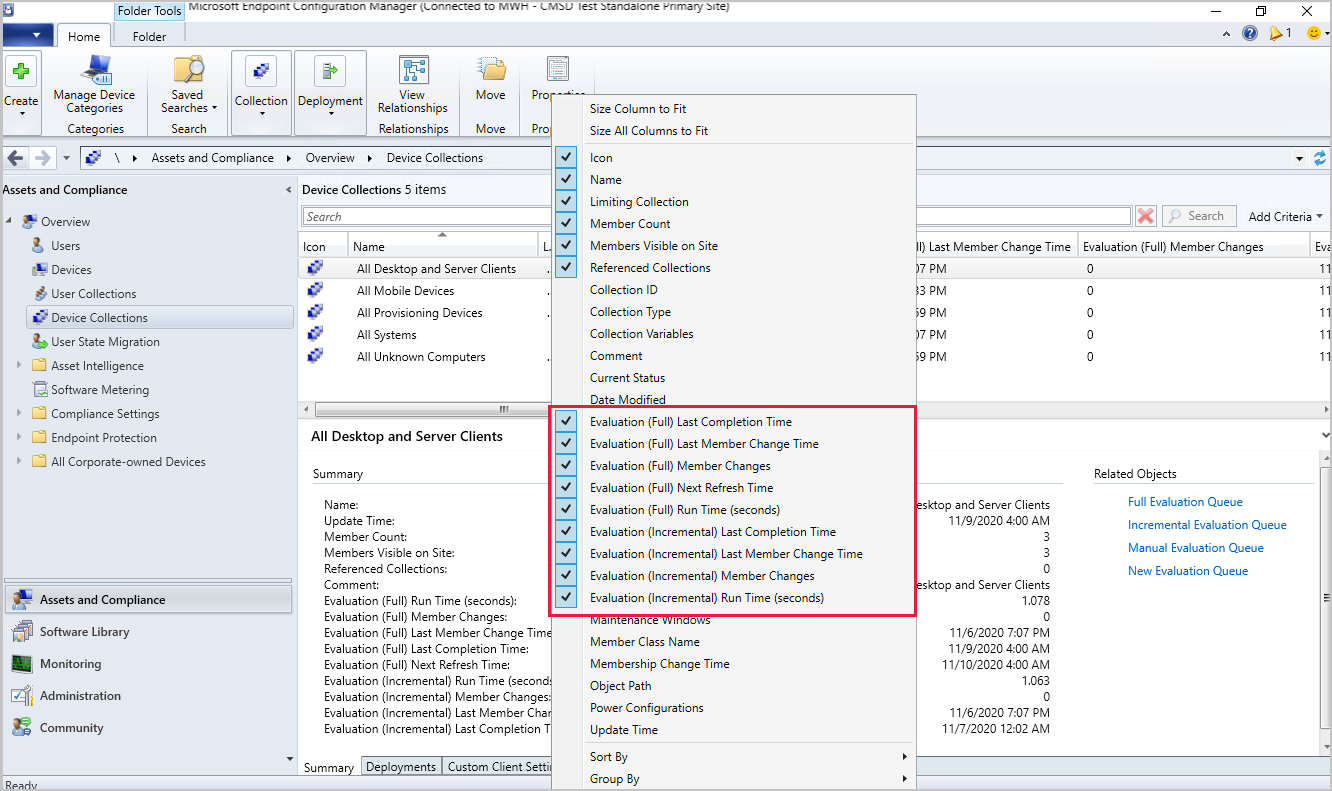This screenshot has height=791, width=1332.
Task: Click the refresh icon in address bar
Action: (x=1320, y=158)
